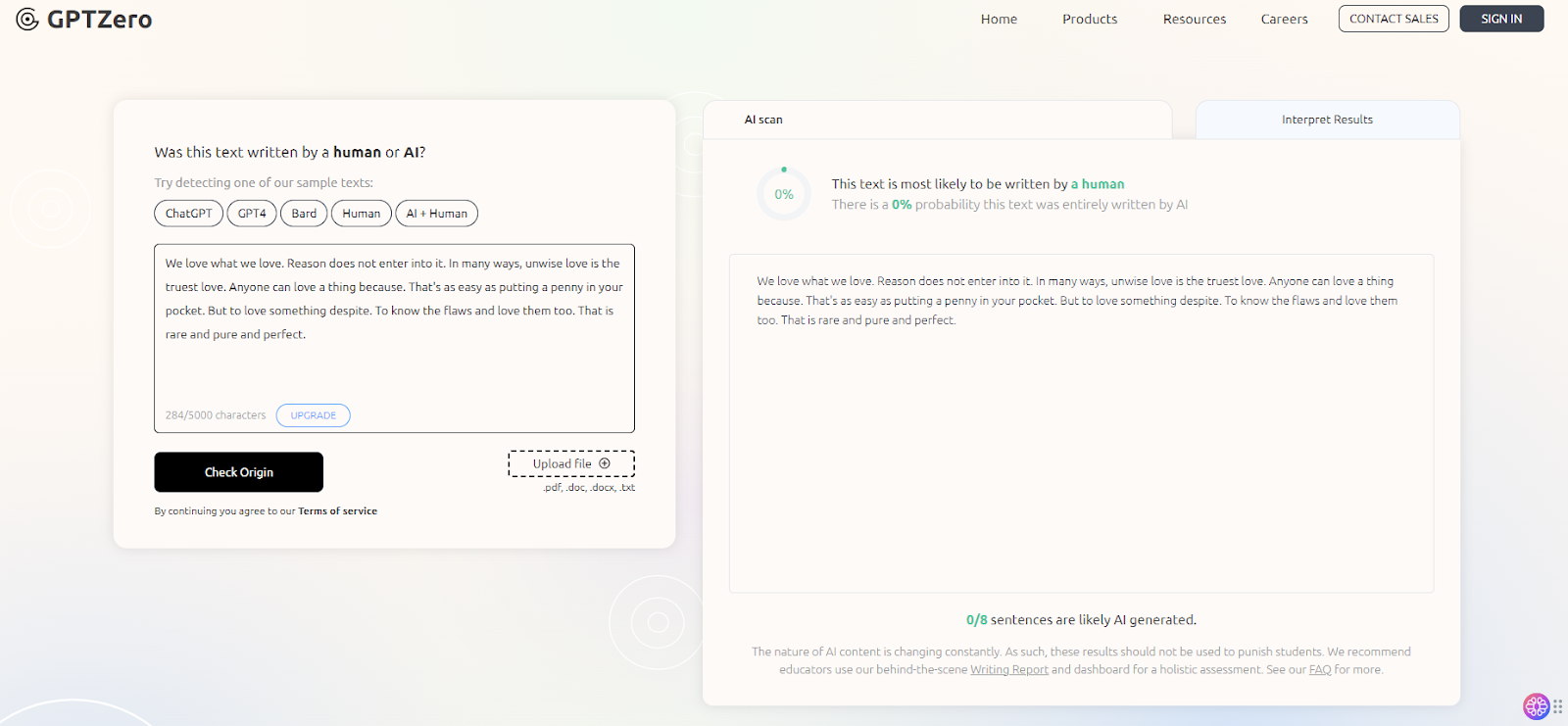This screenshot has width=1568, height=726.
Task: Click the plus icon in Upload file
Action: pos(605,463)
